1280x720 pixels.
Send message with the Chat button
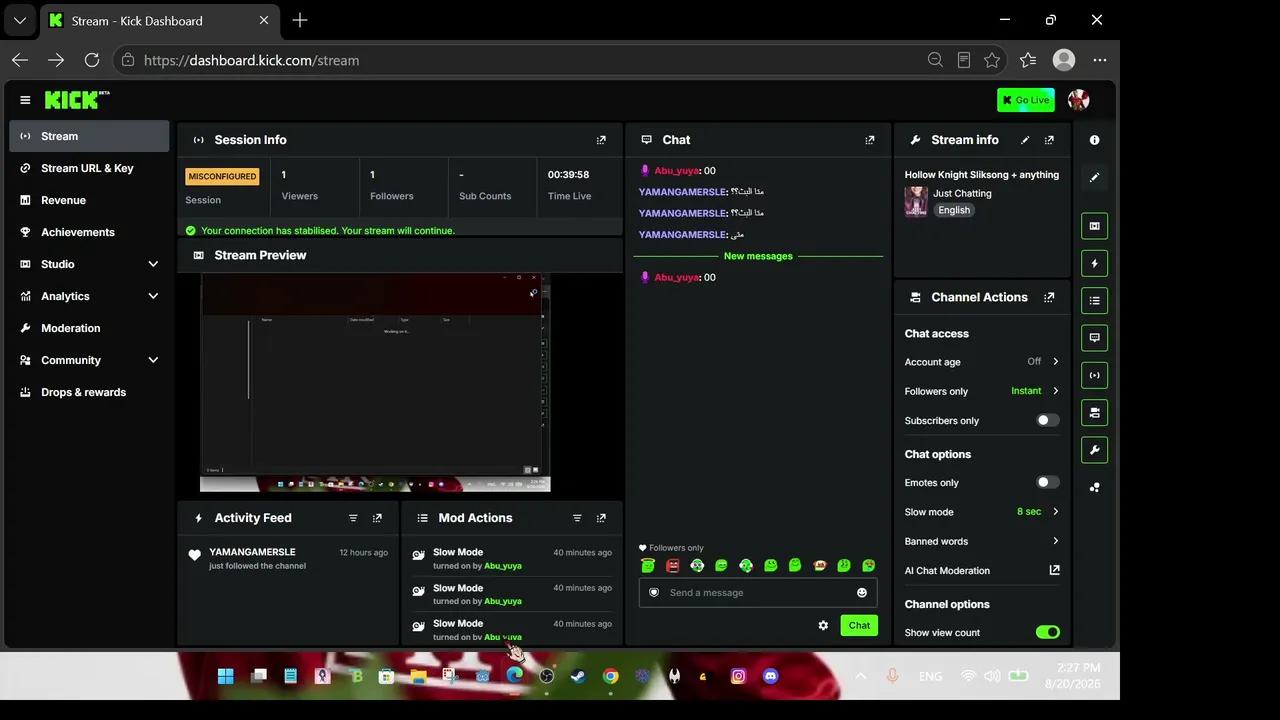click(859, 625)
